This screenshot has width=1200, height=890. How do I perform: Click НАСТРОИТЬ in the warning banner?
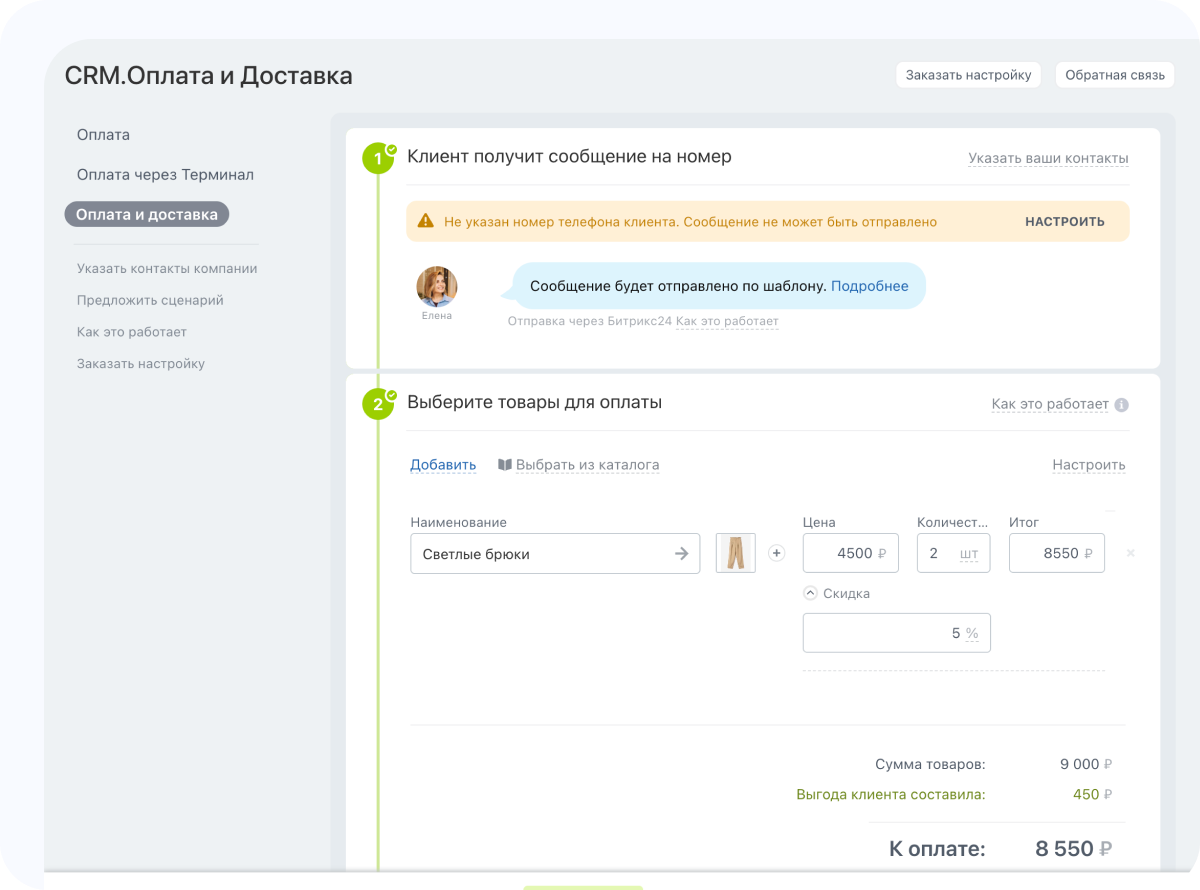coord(1064,222)
